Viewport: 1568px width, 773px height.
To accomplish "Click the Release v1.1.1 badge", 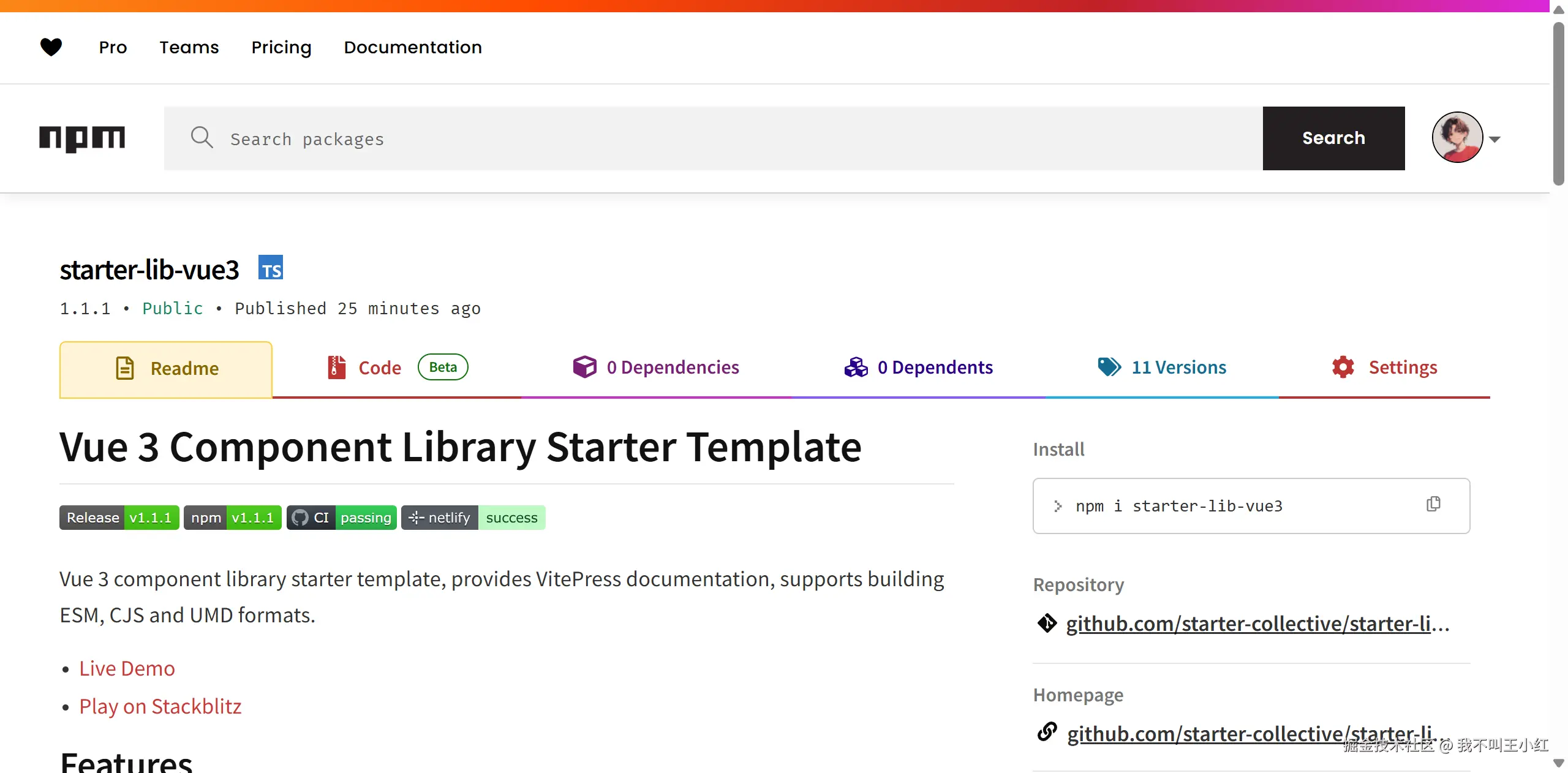I will (119, 518).
